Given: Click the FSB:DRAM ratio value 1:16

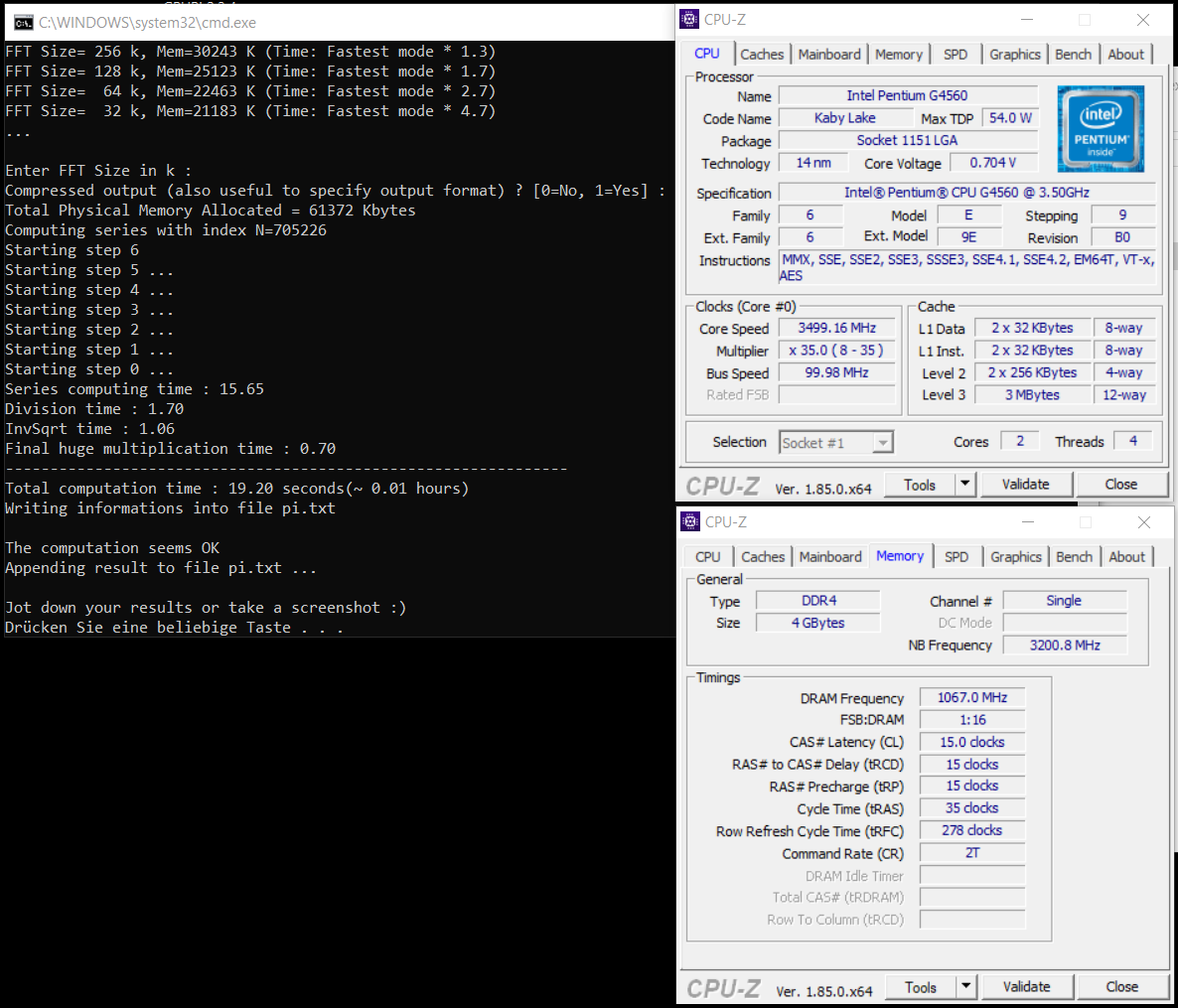Looking at the screenshot, I should 972,720.
